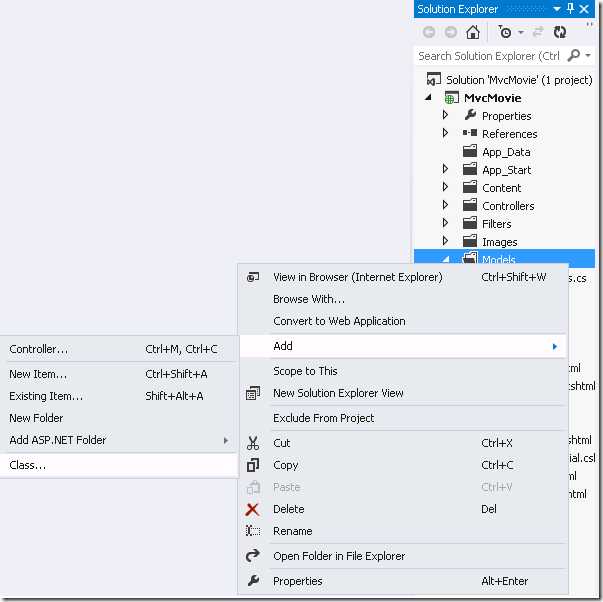Click the red Delete X icon
603x602 pixels.
click(252, 510)
